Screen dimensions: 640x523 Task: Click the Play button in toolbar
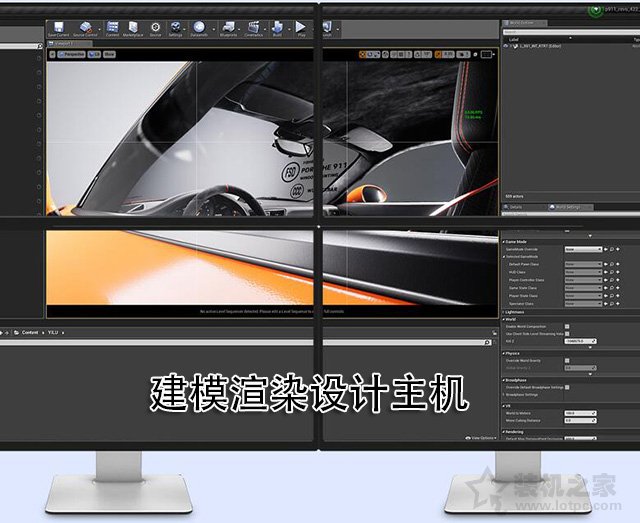coord(301,28)
